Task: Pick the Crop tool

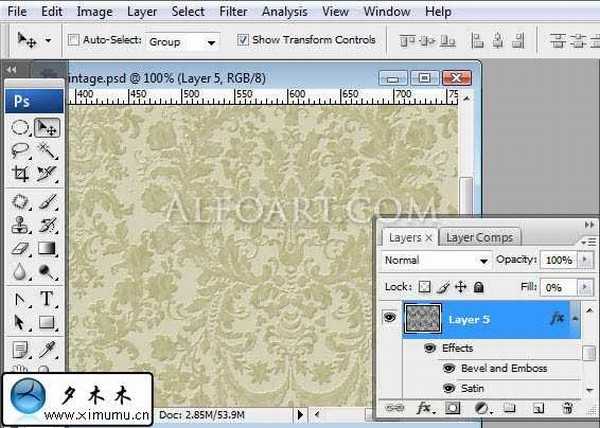Action: tap(20, 174)
